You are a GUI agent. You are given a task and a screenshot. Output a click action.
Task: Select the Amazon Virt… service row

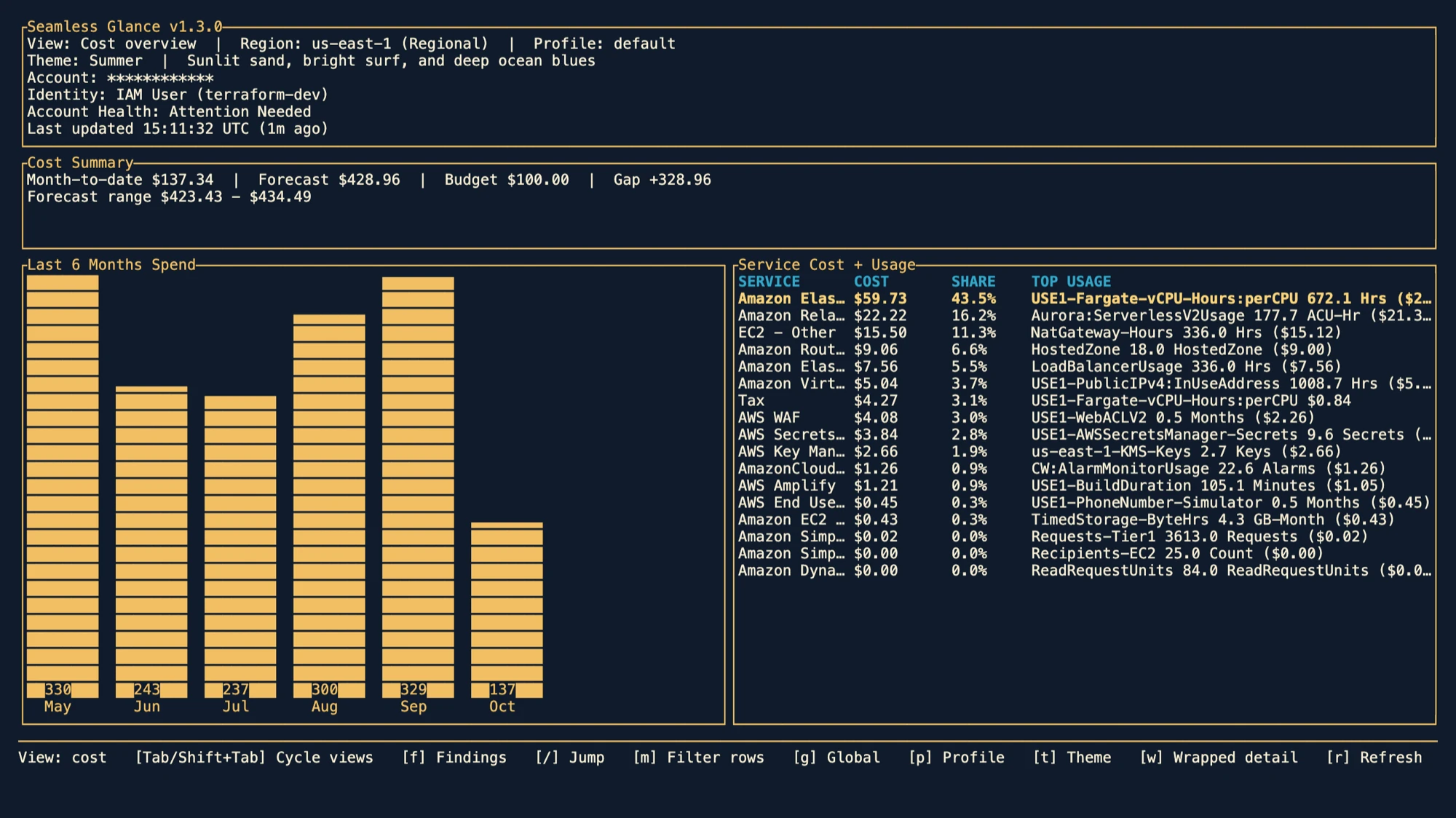1085,384
